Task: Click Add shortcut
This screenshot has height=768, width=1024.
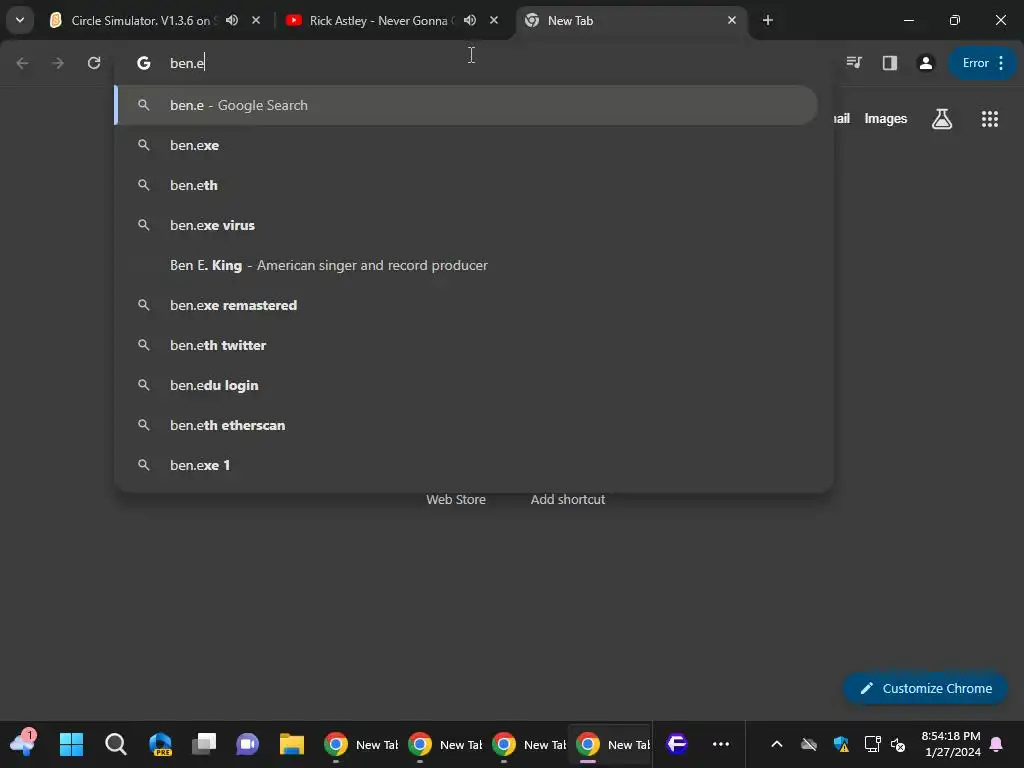Action: pyautogui.click(x=568, y=500)
